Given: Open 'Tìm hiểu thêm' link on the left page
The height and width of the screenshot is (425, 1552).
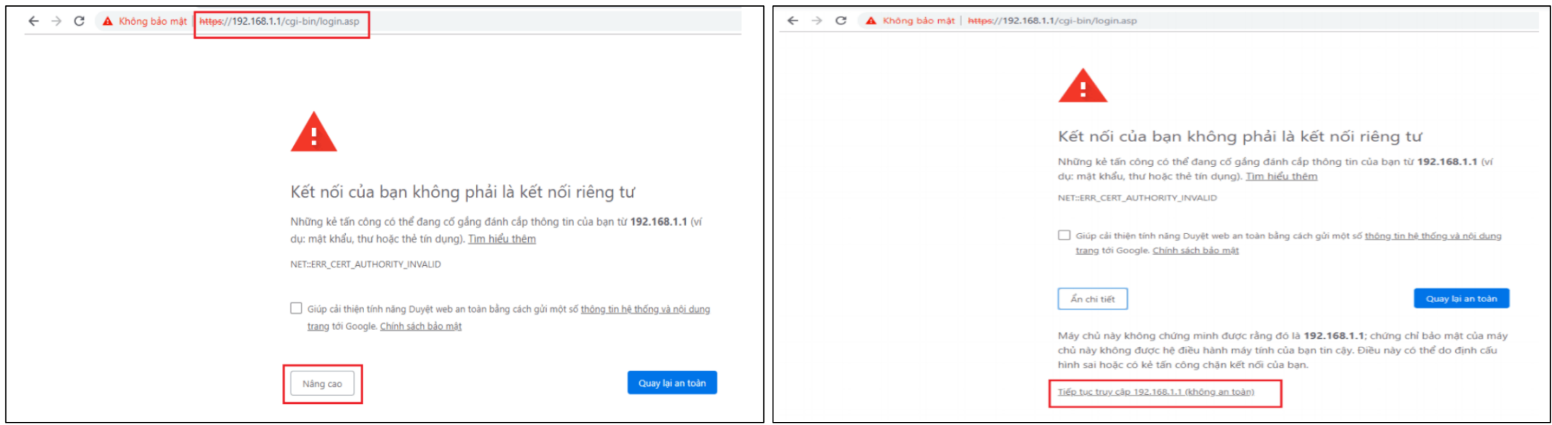Looking at the screenshot, I should [x=502, y=239].
